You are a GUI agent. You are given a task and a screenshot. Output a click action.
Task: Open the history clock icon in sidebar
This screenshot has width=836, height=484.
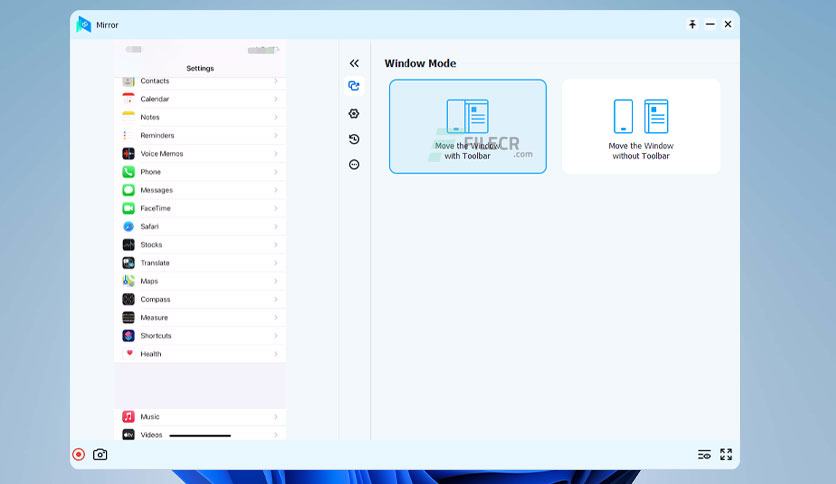pyautogui.click(x=354, y=139)
